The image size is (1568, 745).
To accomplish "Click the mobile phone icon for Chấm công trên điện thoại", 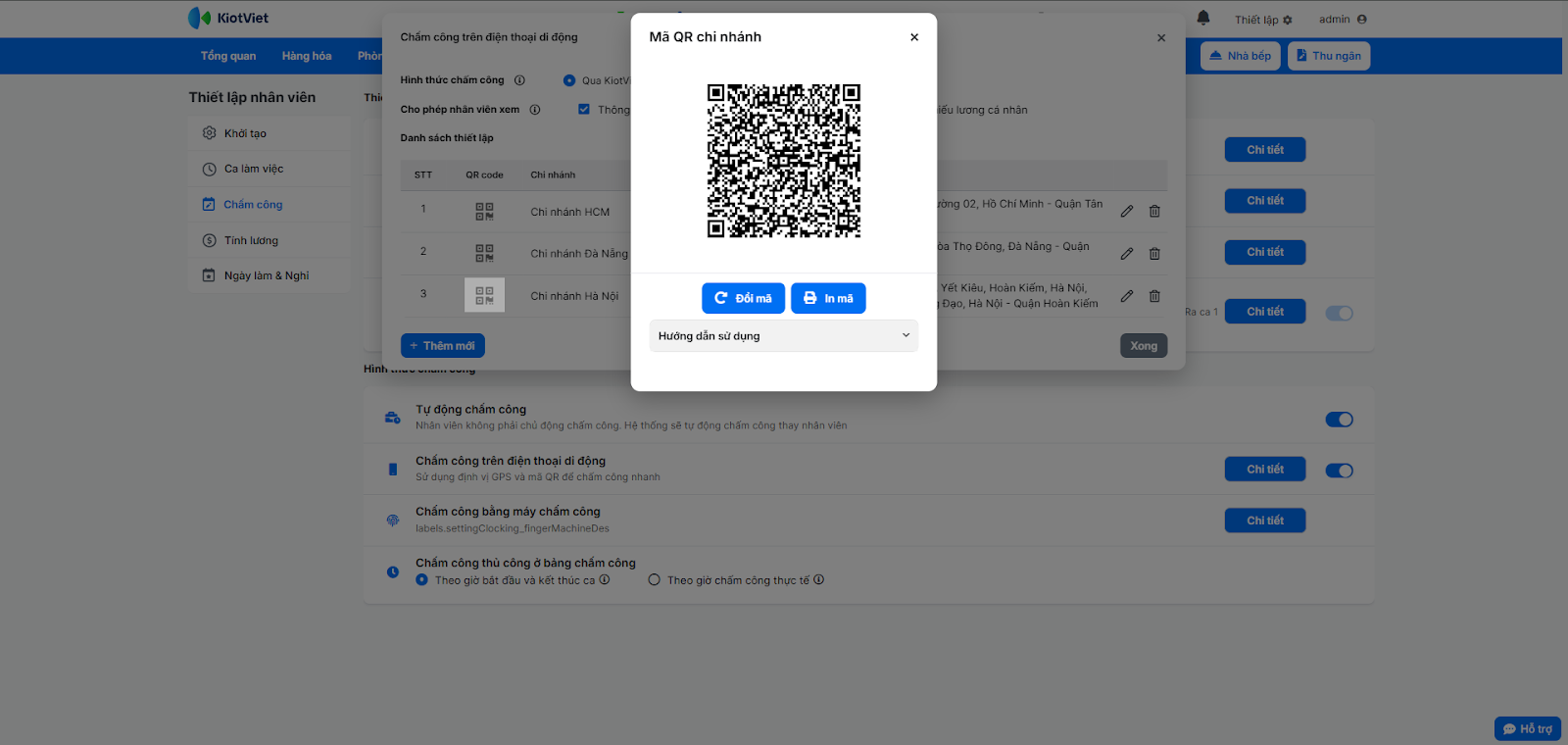I will click(x=393, y=470).
